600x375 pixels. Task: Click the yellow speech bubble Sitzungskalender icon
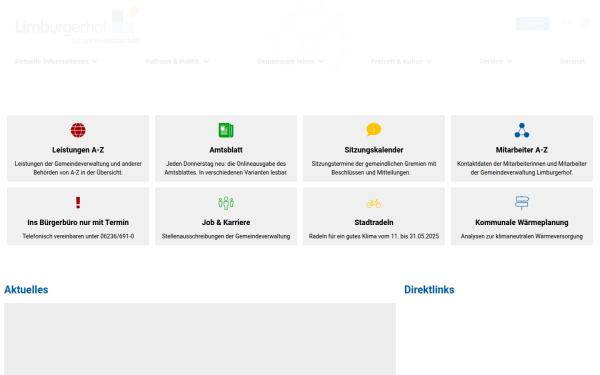click(x=373, y=130)
